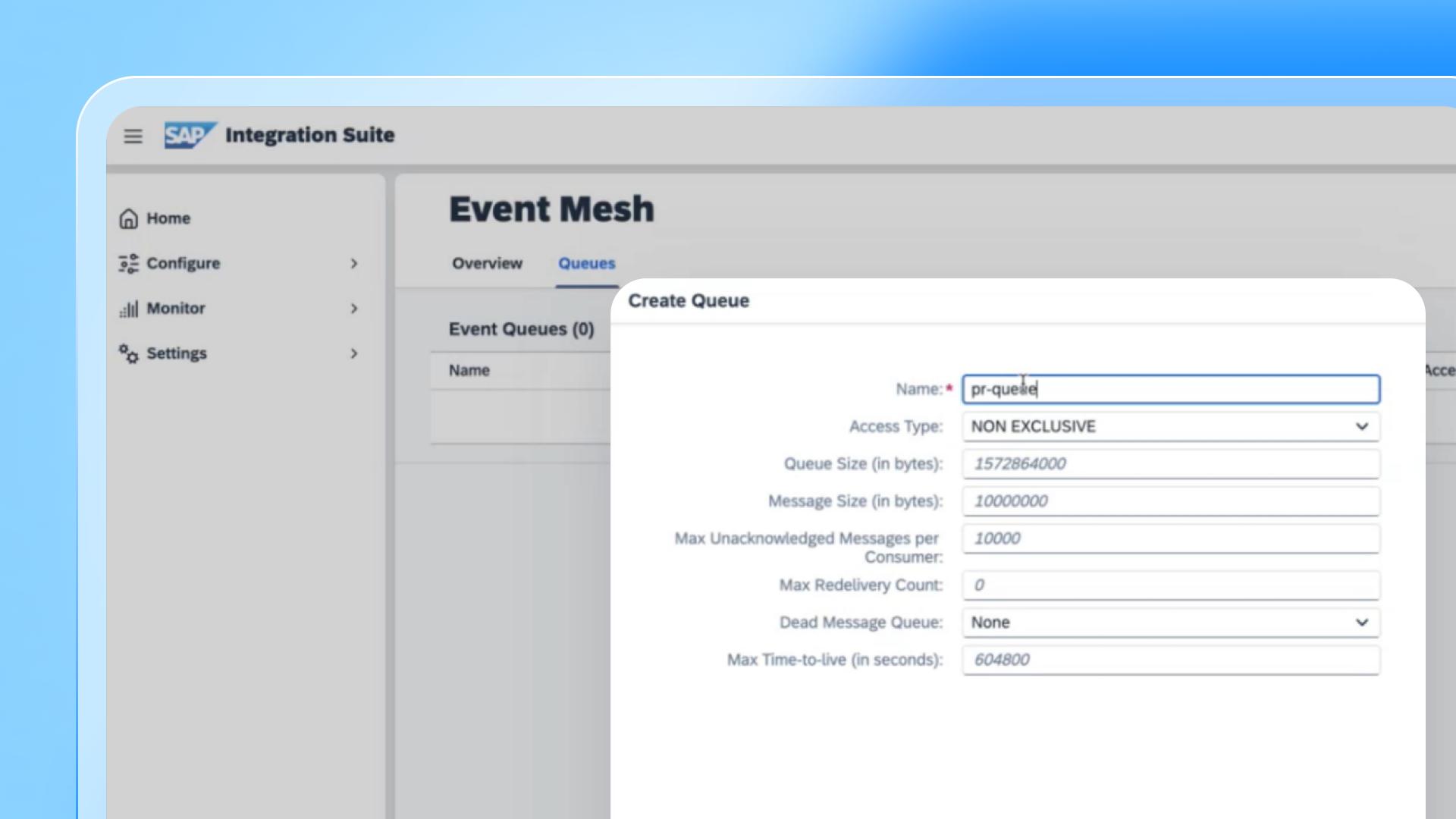Click the Queue Size input field
Screen dimensions: 1456x819
coord(1171,463)
